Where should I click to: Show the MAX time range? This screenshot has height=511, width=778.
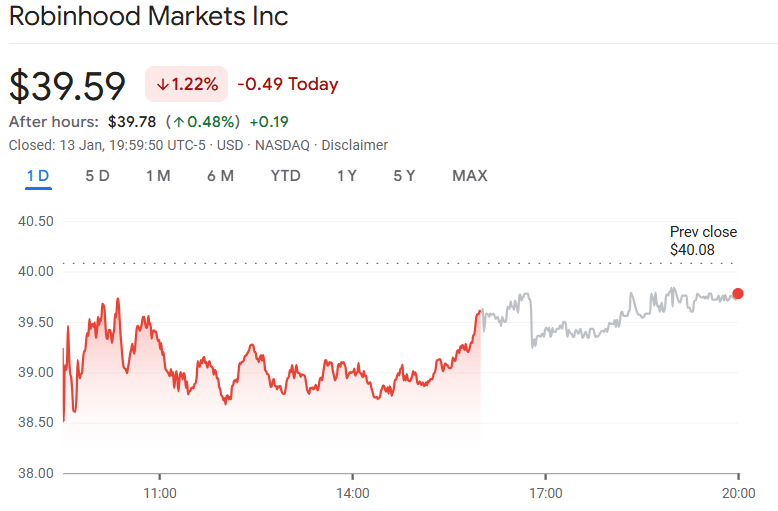(469, 176)
